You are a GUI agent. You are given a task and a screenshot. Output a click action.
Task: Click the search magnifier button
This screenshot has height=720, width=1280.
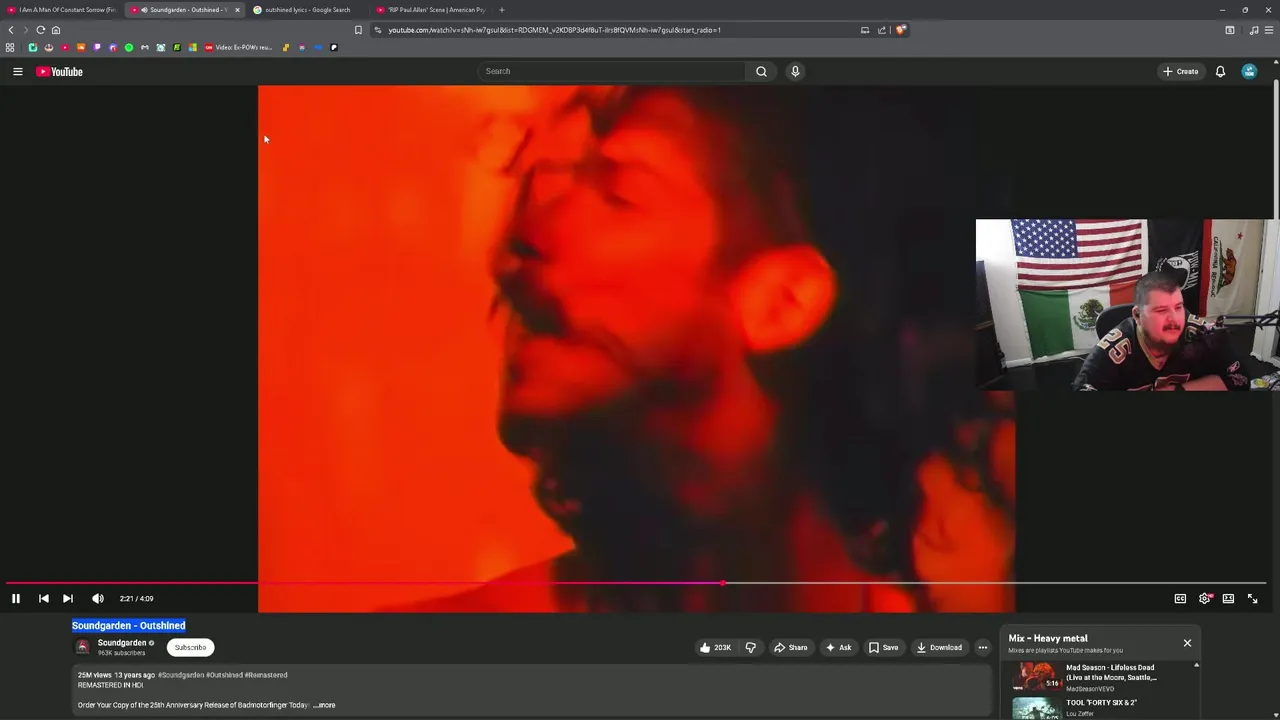761,71
